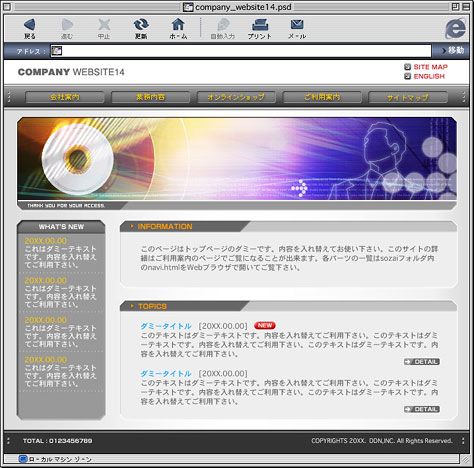474x468 pixels.
Task: Open the ENGLISH link
Action: click(x=429, y=76)
